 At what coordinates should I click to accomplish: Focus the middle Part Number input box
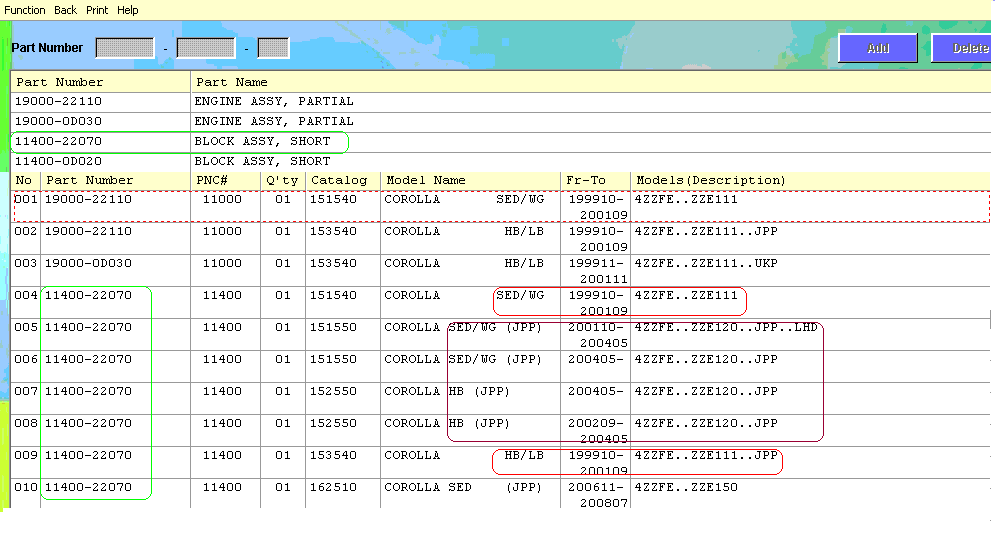pos(206,48)
